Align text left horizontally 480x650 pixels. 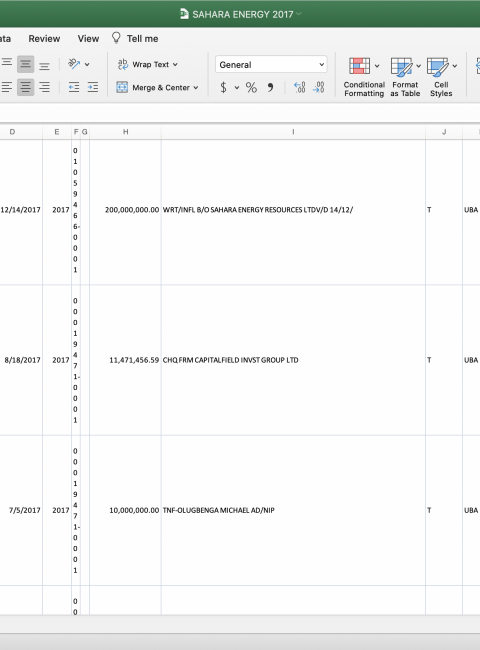tap(7, 87)
